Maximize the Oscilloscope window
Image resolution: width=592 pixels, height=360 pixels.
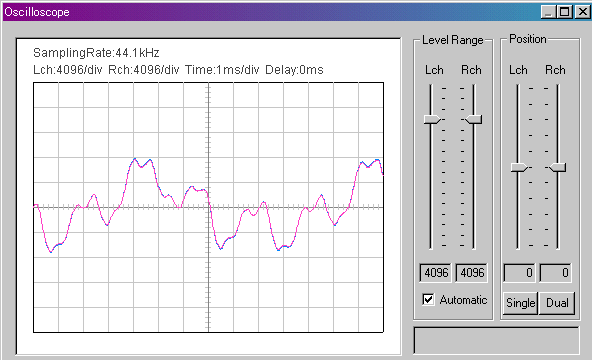564,12
